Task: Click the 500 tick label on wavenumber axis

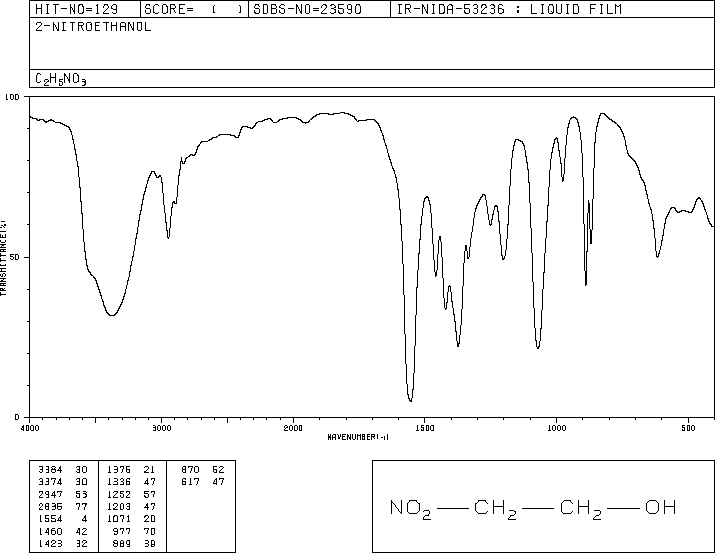Action: (x=688, y=428)
